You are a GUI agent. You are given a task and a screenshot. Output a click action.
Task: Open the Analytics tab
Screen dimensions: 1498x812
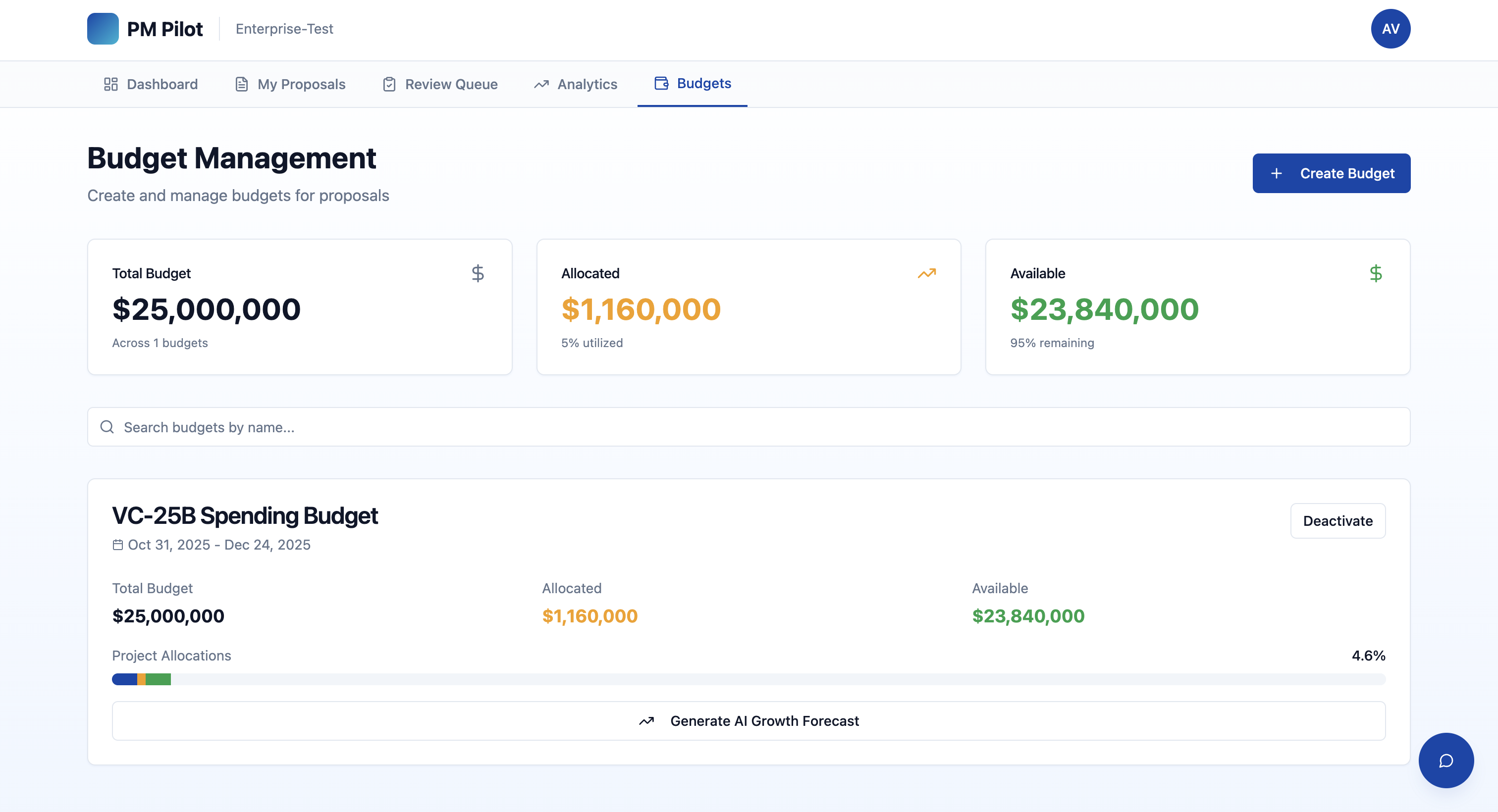576,84
